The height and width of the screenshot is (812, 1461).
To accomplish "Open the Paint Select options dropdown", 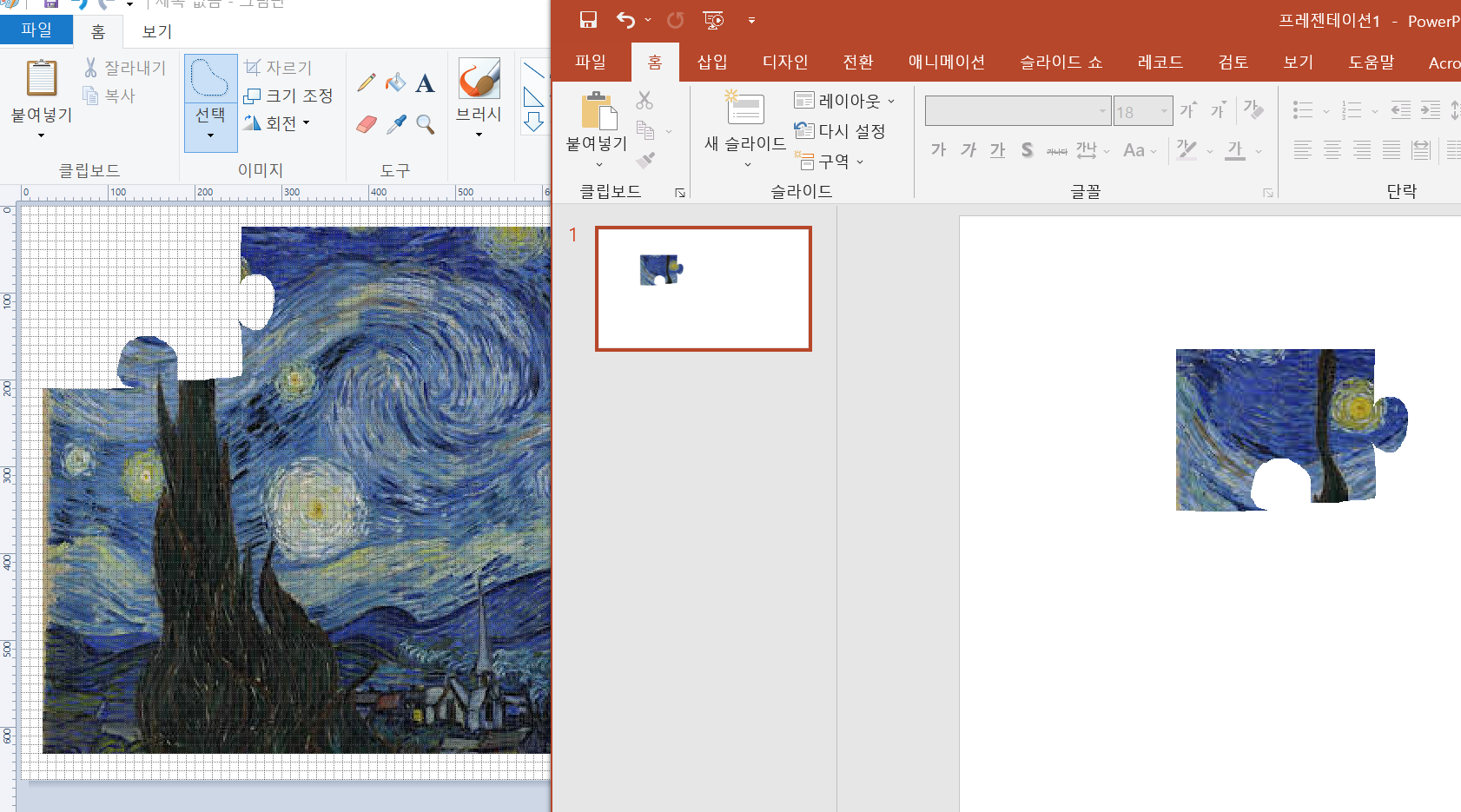I will pyautogui.click(x=210, y=135).
